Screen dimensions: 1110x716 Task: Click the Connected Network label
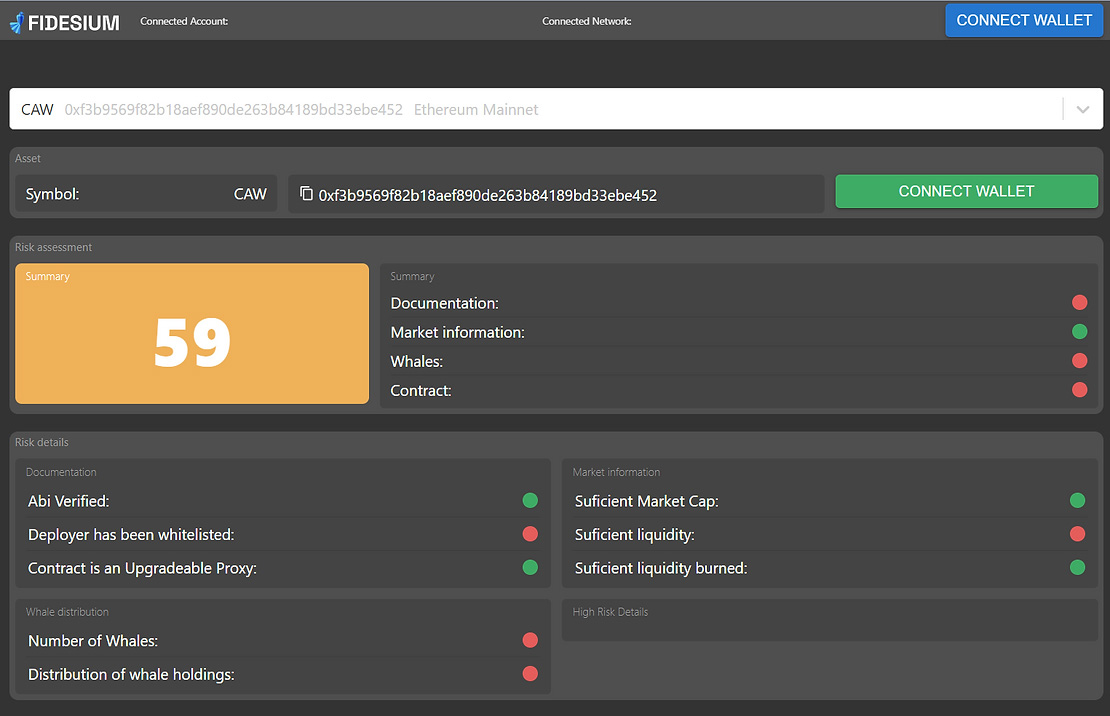click(x=587, y=21)
